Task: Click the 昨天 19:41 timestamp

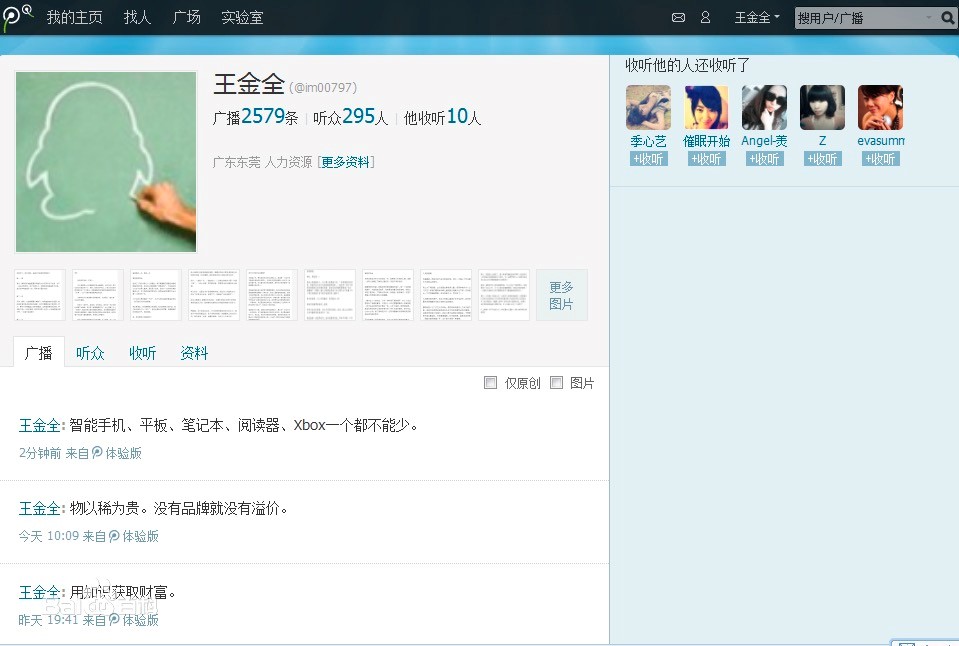Action: tap(48, 620)
